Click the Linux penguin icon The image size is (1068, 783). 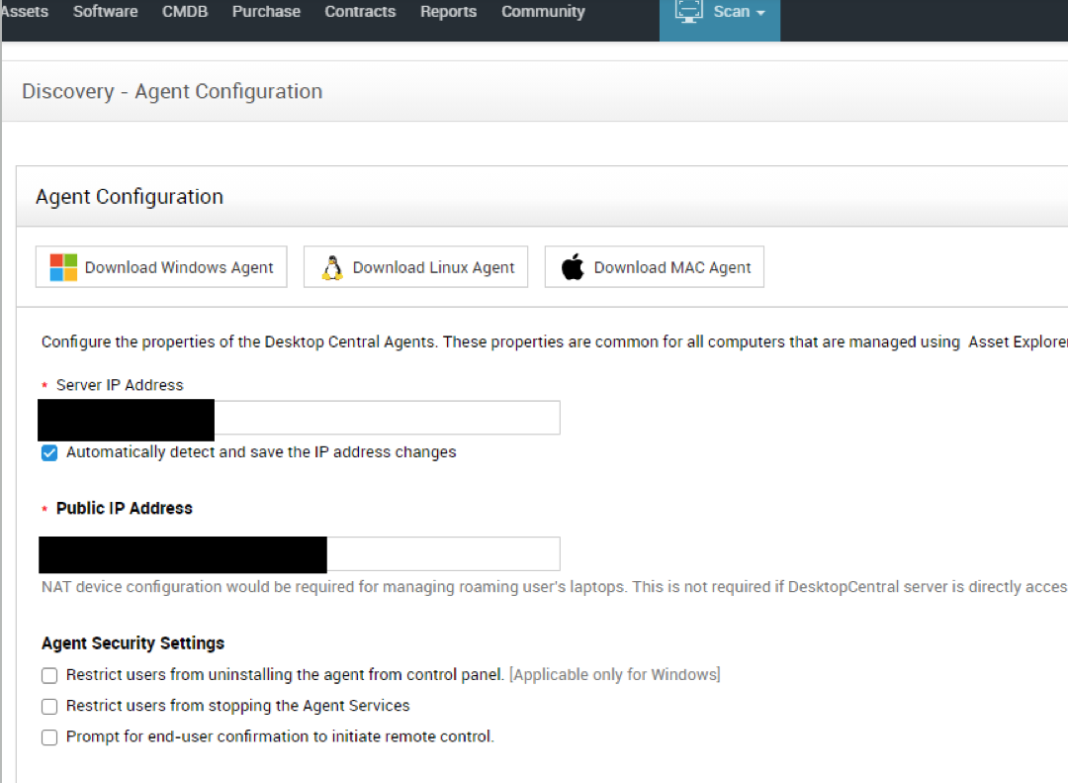pos(331,267)
